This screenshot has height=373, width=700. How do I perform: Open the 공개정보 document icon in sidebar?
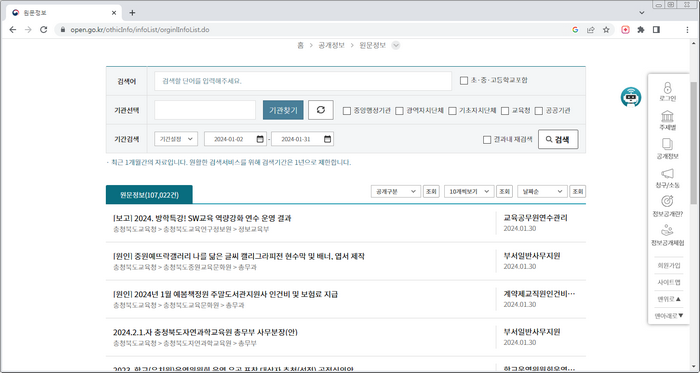coord(667,145)
